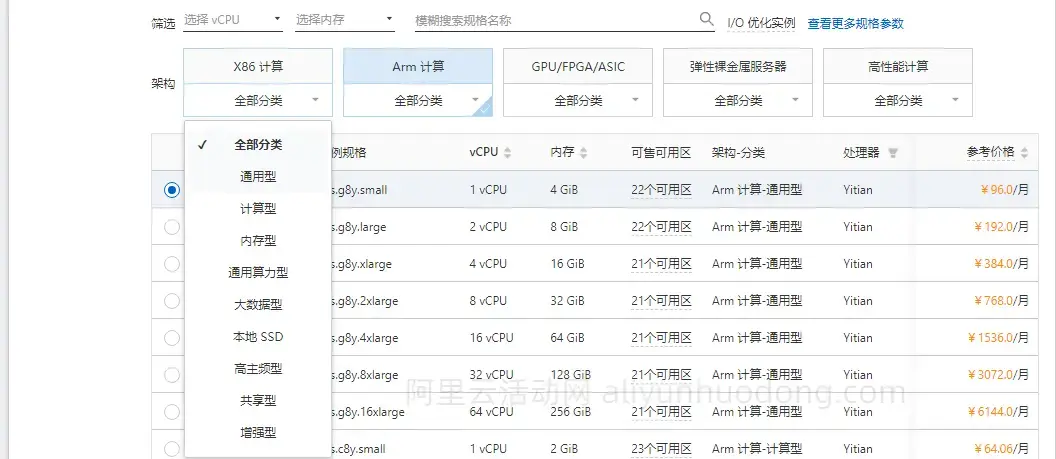Select the g8y.4xlarge radio button
This screenshot has height=459, width=1056.
(x=172, y=338)
